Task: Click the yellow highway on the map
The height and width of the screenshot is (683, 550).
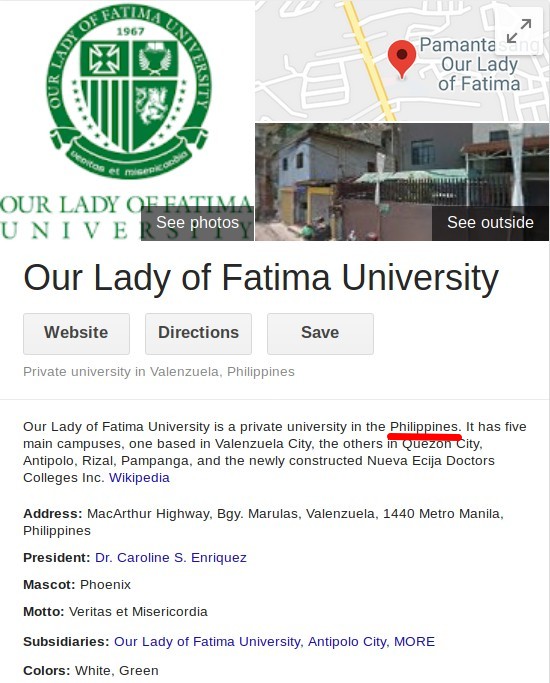Action: [x=369, y=61]
